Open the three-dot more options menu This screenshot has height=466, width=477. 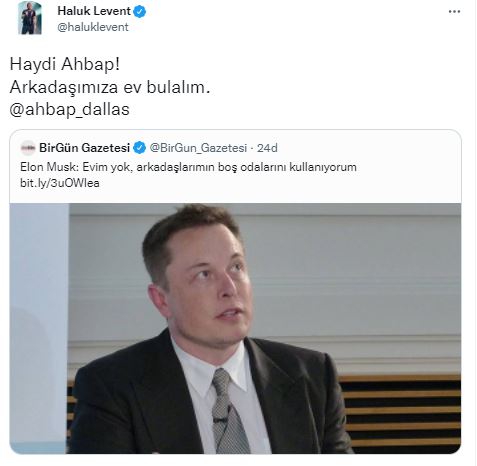[454, 12]
